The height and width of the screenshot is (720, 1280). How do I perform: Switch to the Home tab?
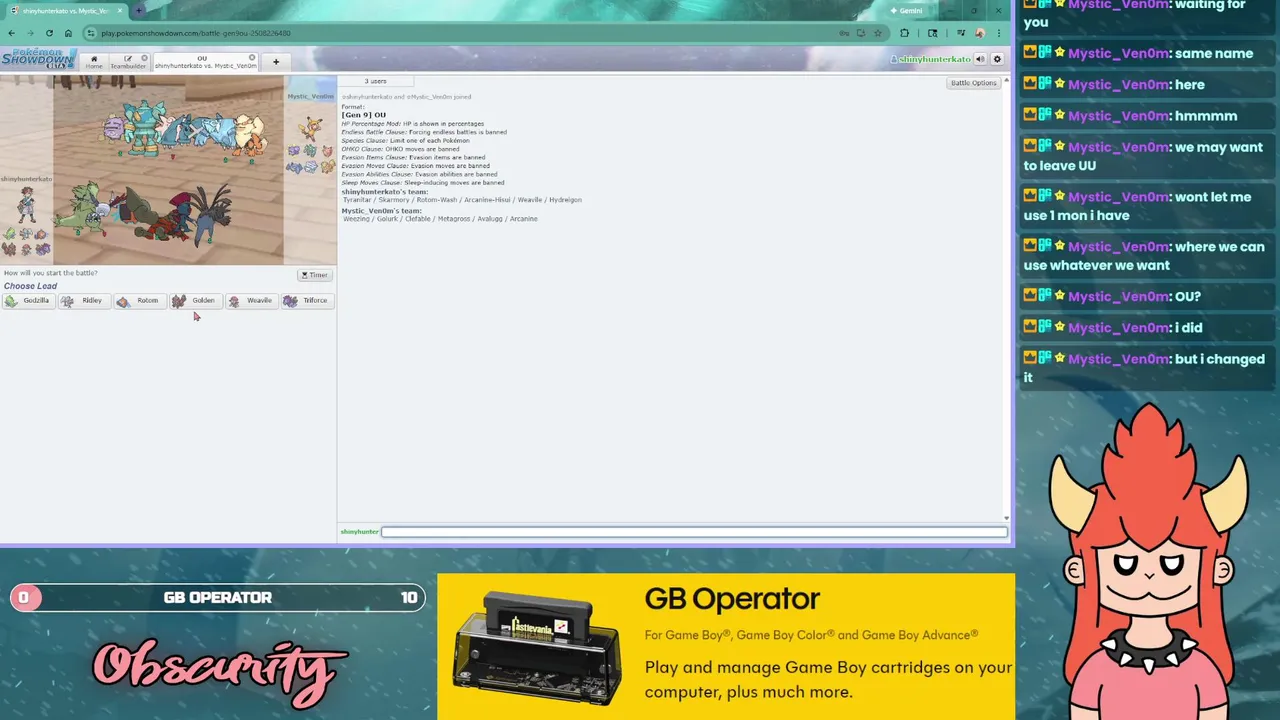[94, 62]
